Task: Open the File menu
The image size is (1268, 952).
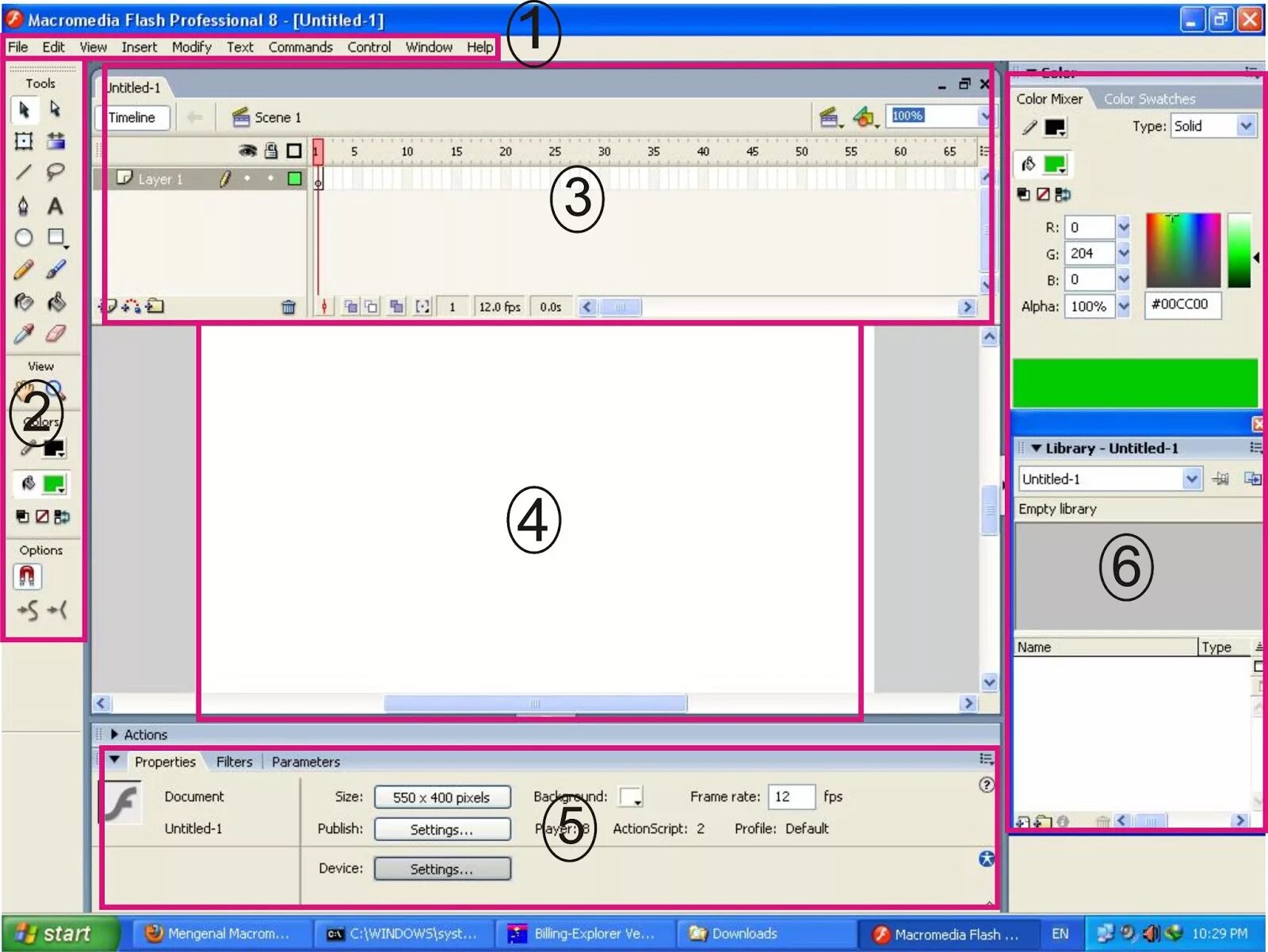Action: point(17,48)
